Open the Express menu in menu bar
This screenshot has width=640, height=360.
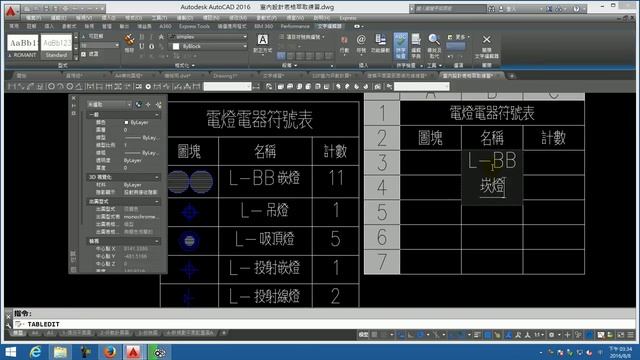coord(347,18)
